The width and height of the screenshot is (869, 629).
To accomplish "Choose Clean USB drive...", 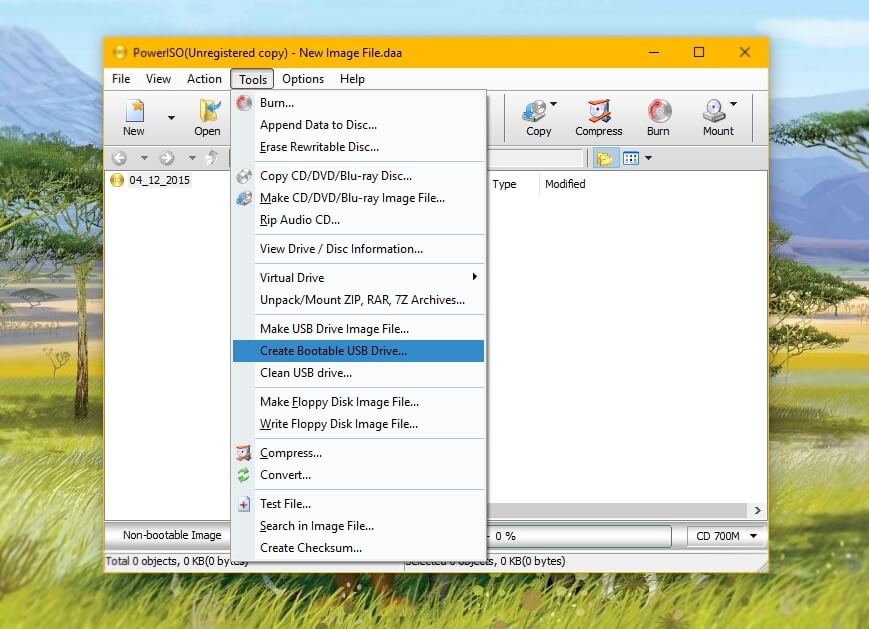I will tap(358, 373).
